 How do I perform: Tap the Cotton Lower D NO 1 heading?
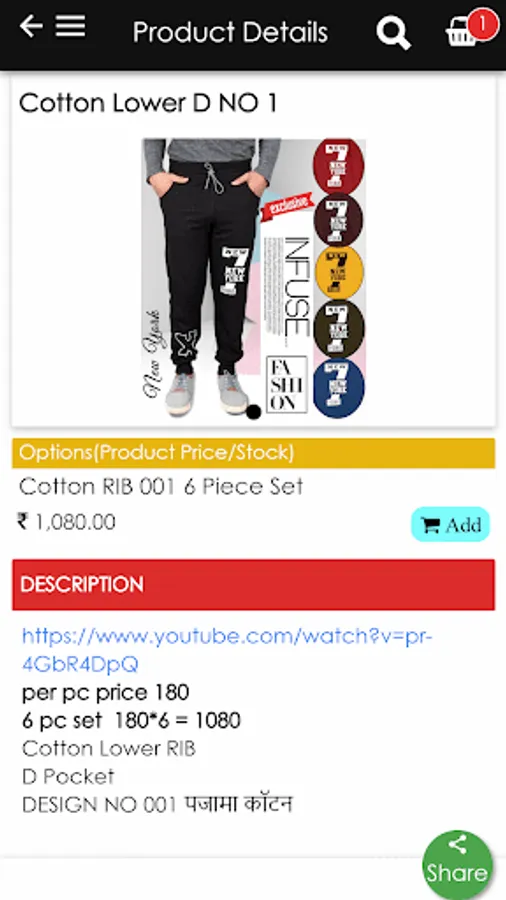pyautogui.click(x=148, y=103)
